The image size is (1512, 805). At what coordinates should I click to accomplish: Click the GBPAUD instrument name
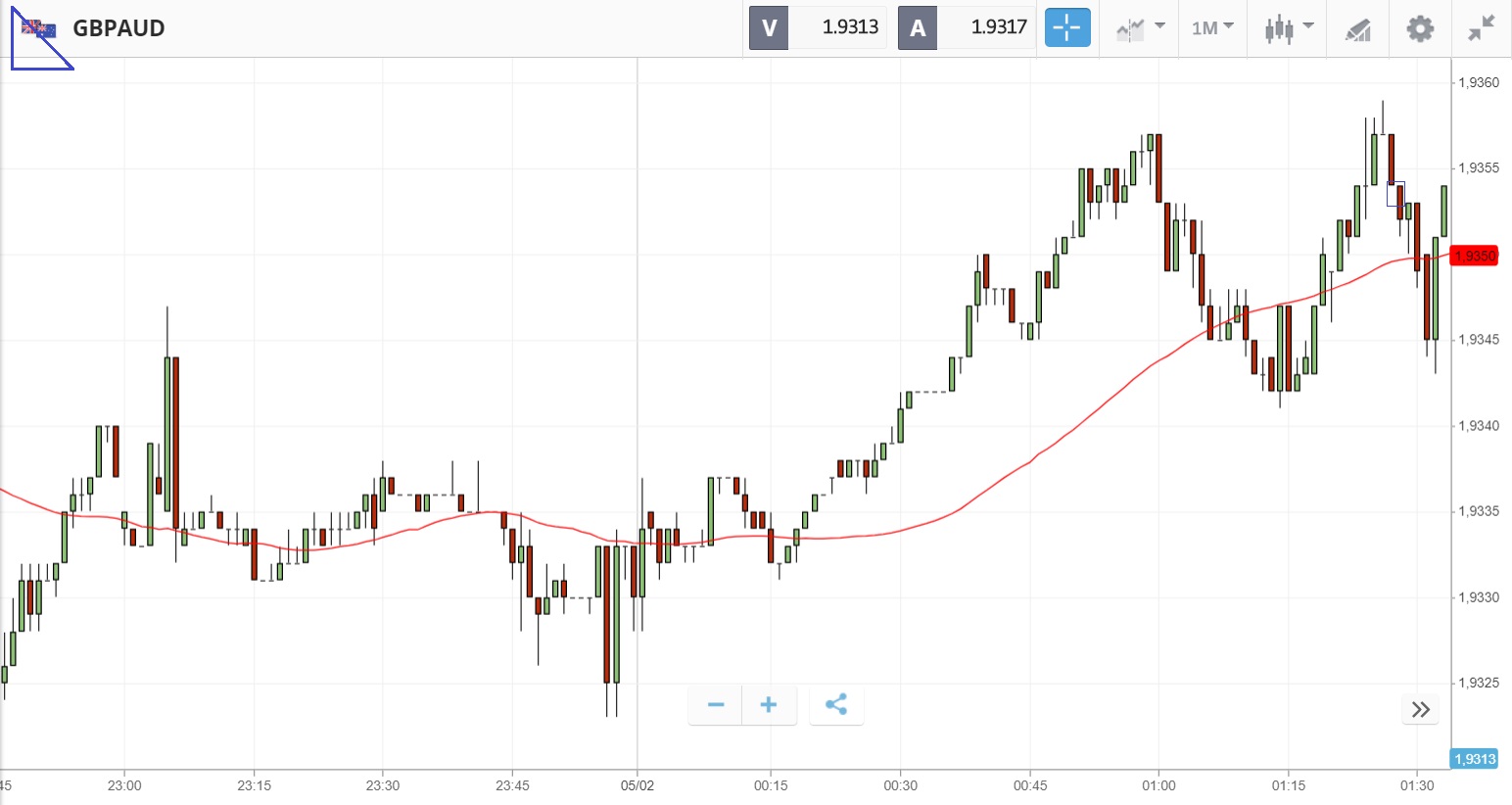pyautogui.click(x=118, y=28)
